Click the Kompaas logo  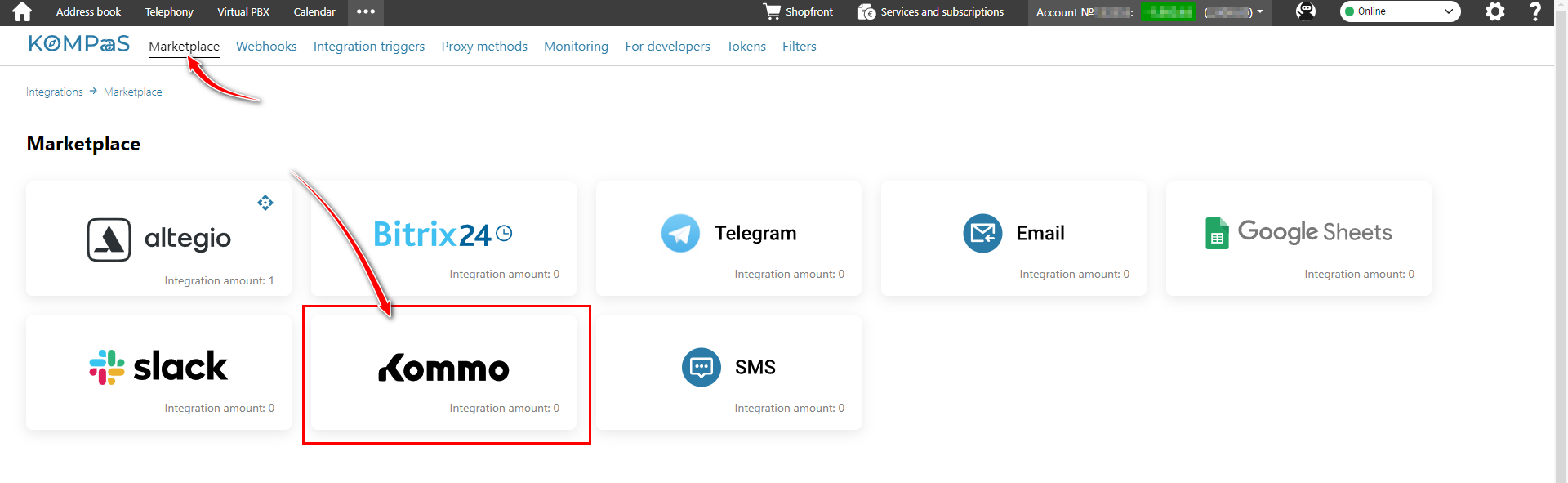[79, 44]
